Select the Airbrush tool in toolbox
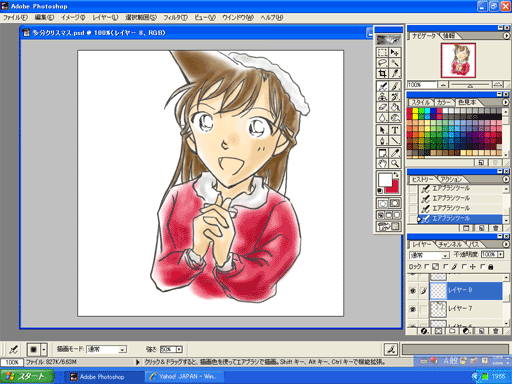This screenshot has width=512, height=384. pyautogui.click(x=382, y=86)
